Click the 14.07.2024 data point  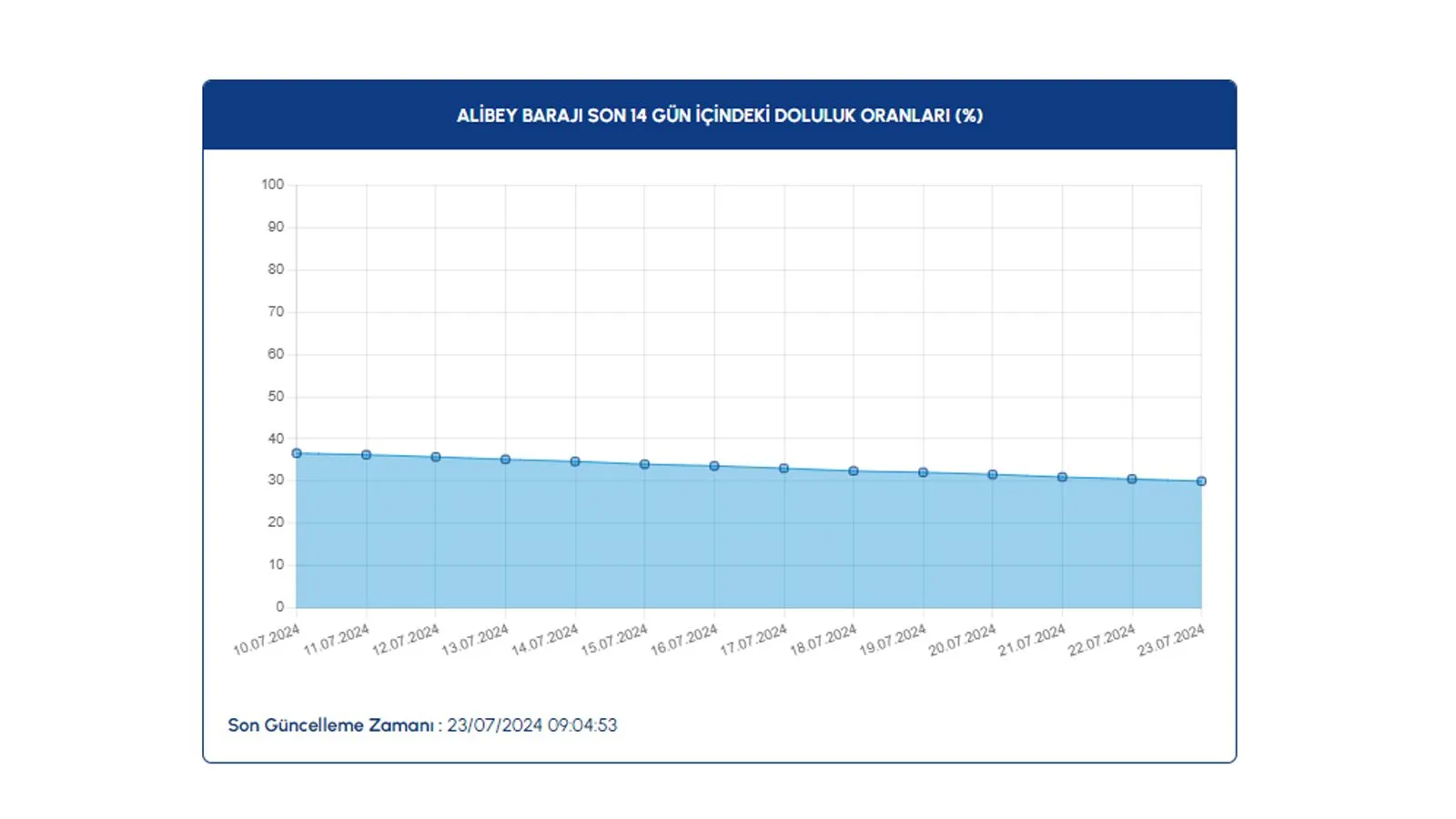click(x=575, y=462)
